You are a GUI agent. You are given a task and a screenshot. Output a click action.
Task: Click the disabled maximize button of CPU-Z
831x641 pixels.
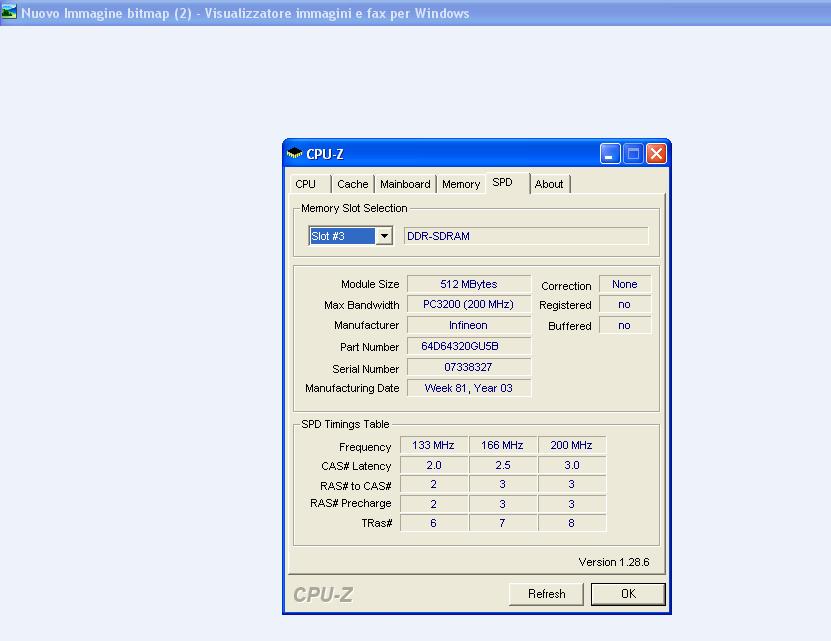tap(633, 154)
